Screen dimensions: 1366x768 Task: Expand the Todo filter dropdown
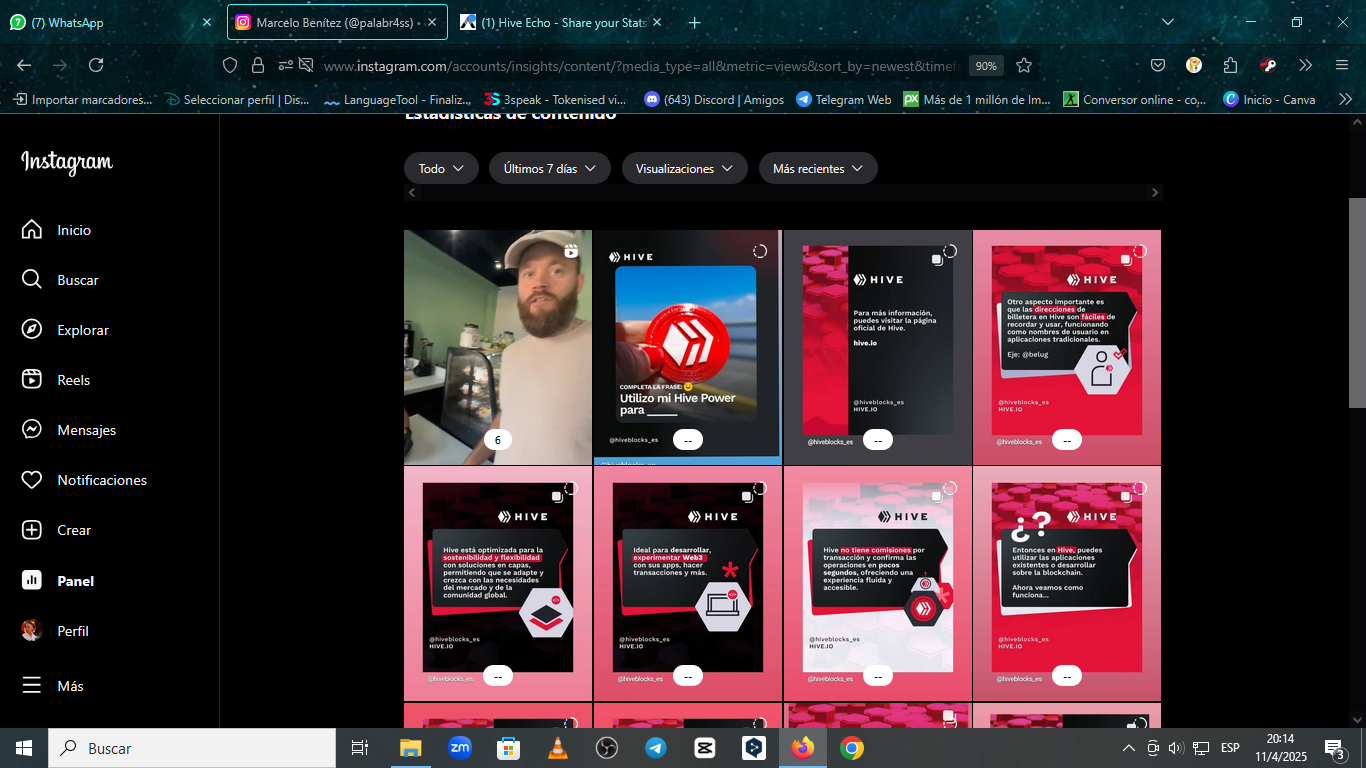coord(441,168)
